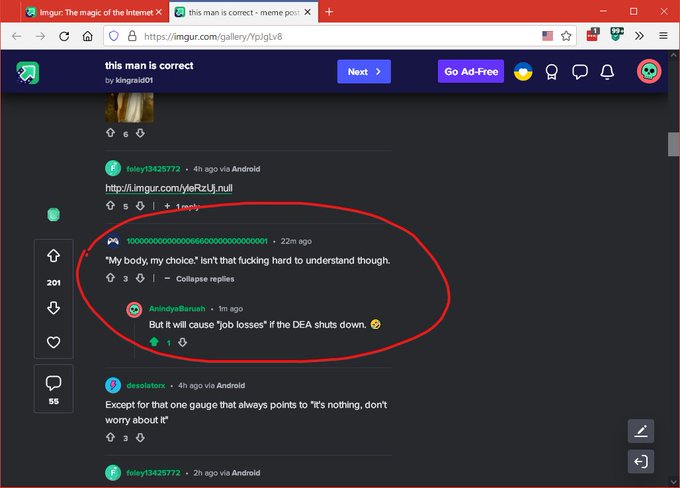Click the Ukraine heart badge icon

click(x=523, y=72)
